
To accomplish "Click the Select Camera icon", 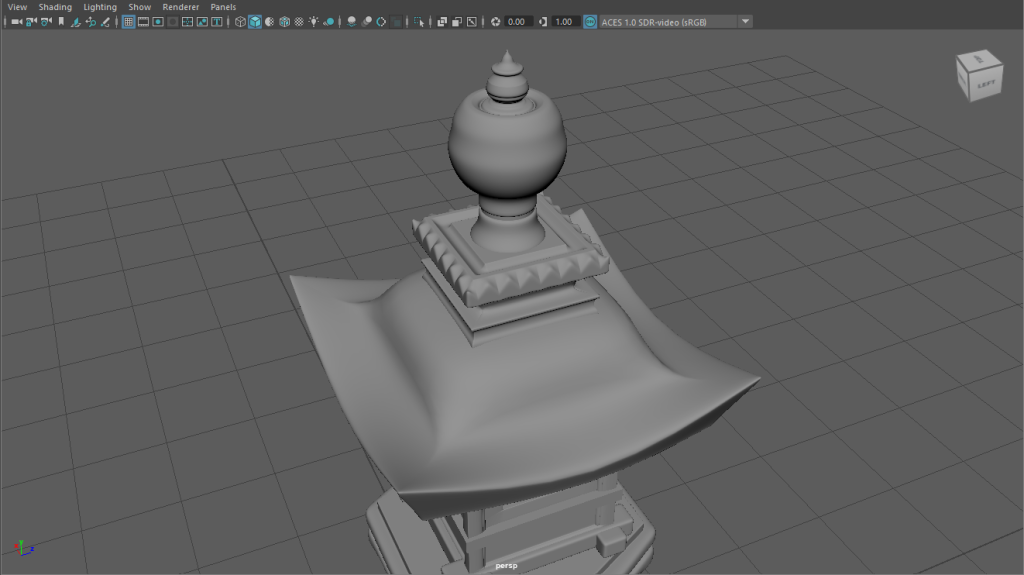I will pos(16,21).
